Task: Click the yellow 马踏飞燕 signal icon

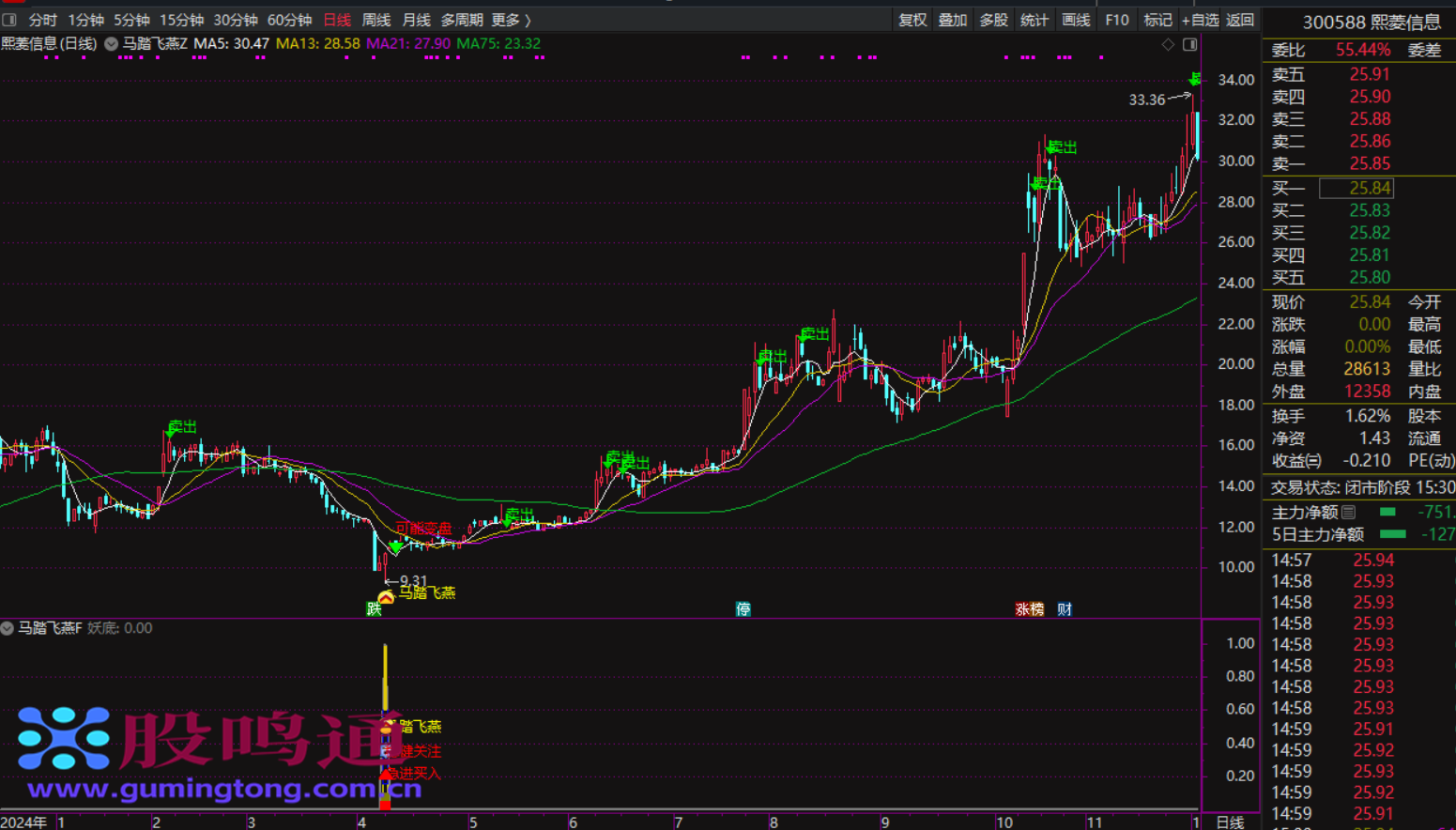Action: [386, 595]
